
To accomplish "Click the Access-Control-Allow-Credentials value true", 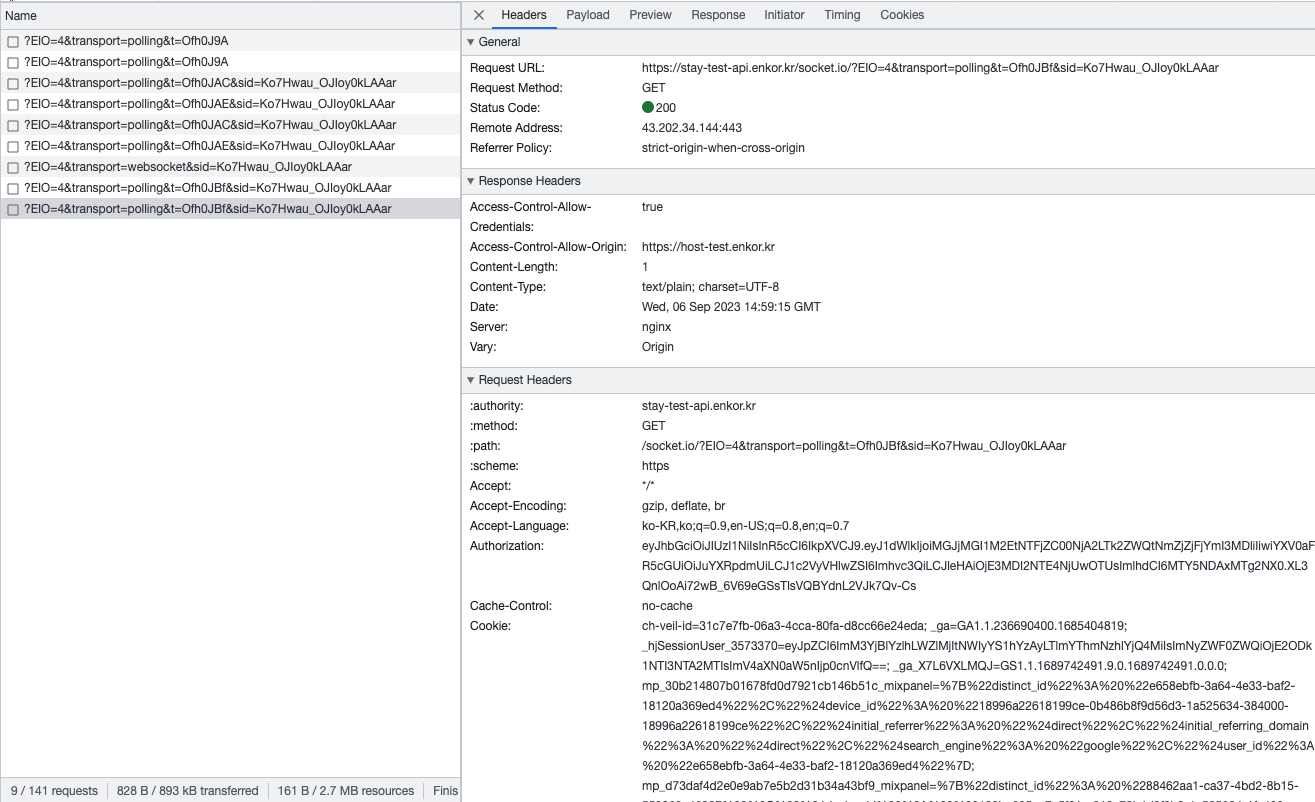I will [652, 207].
